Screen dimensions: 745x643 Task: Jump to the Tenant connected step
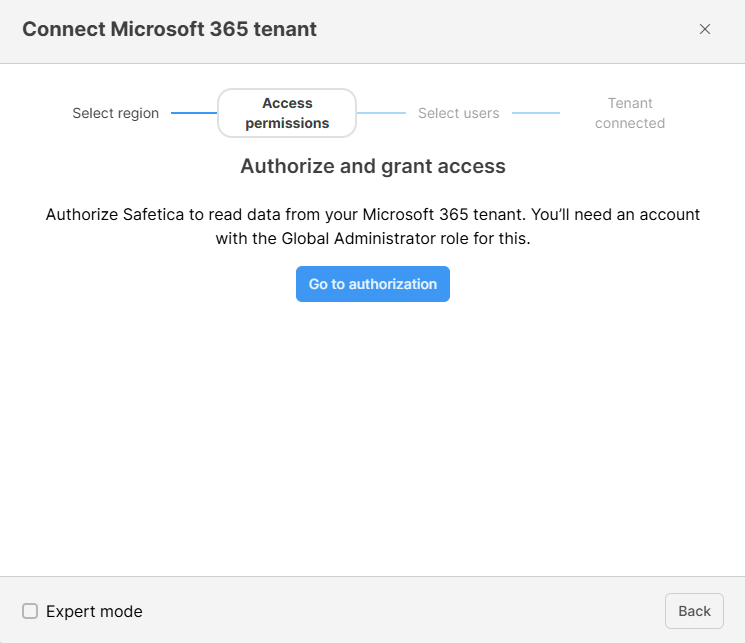click(x=629, y=113)
